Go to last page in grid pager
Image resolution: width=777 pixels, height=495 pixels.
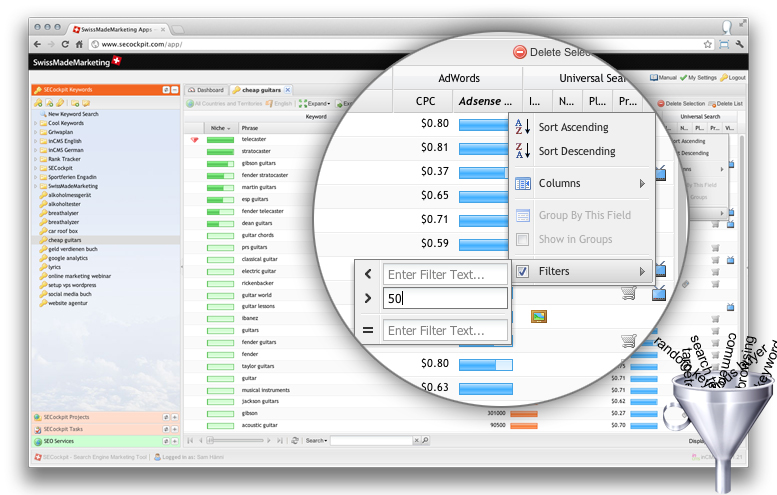click(x=279, y=440)
